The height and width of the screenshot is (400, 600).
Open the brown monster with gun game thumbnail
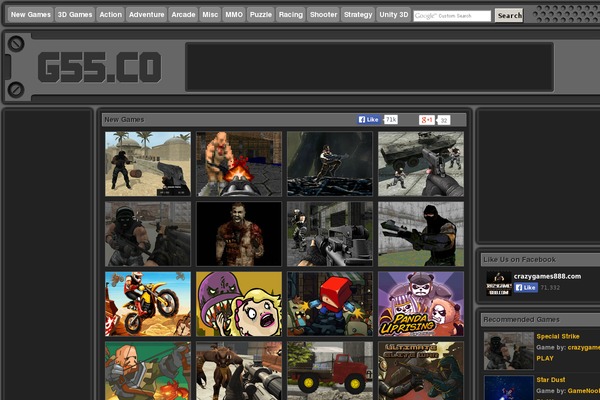239,371
